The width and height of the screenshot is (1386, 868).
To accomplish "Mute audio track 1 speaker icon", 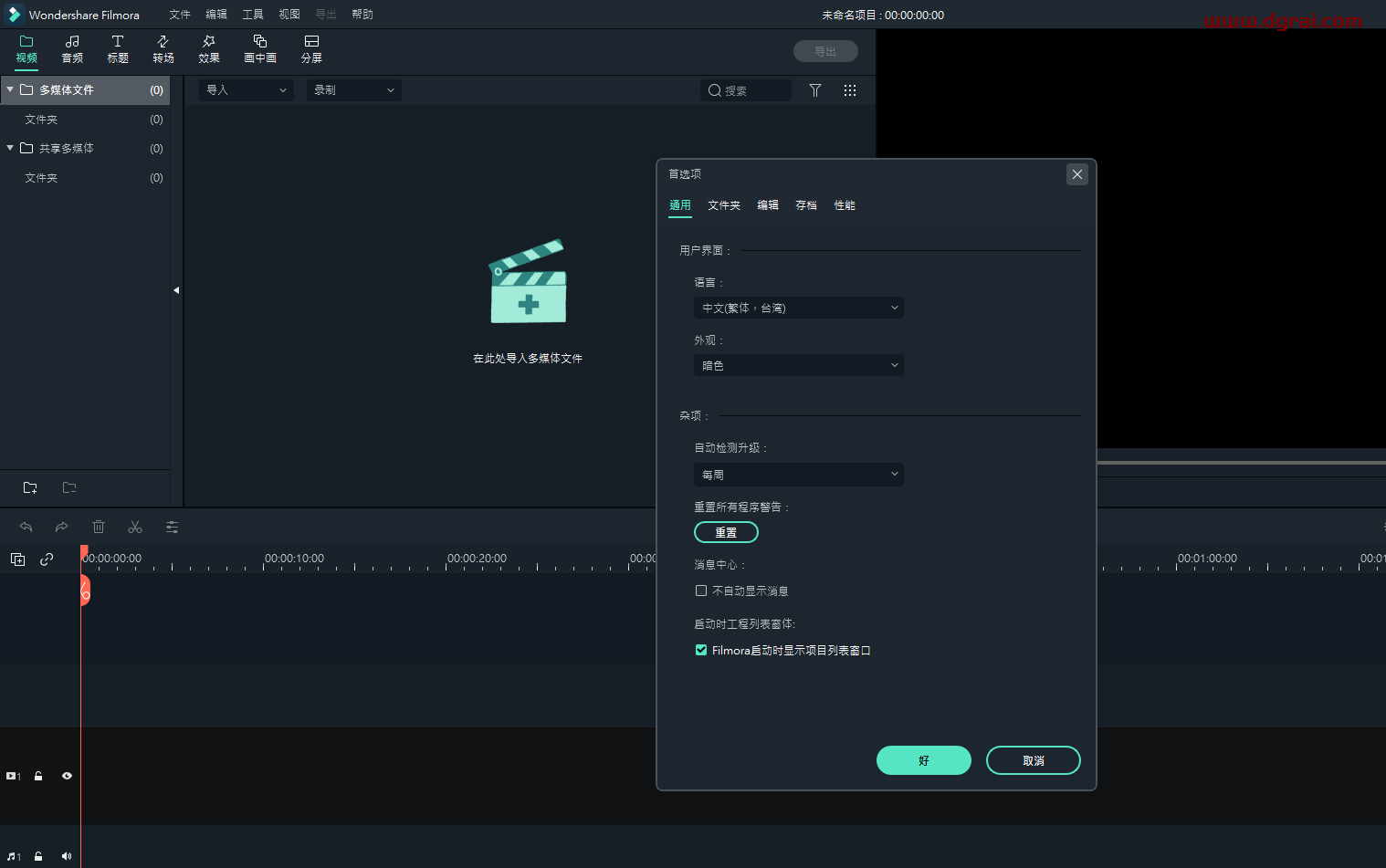I will click(x=67, y=856).
